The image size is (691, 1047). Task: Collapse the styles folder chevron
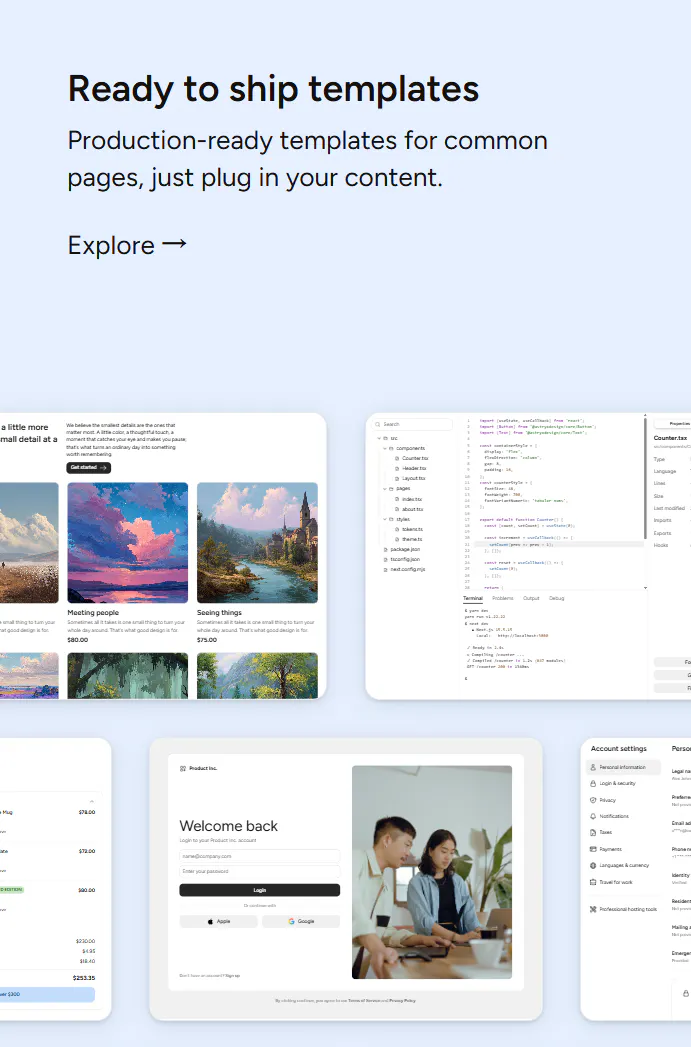pos(385,519)
